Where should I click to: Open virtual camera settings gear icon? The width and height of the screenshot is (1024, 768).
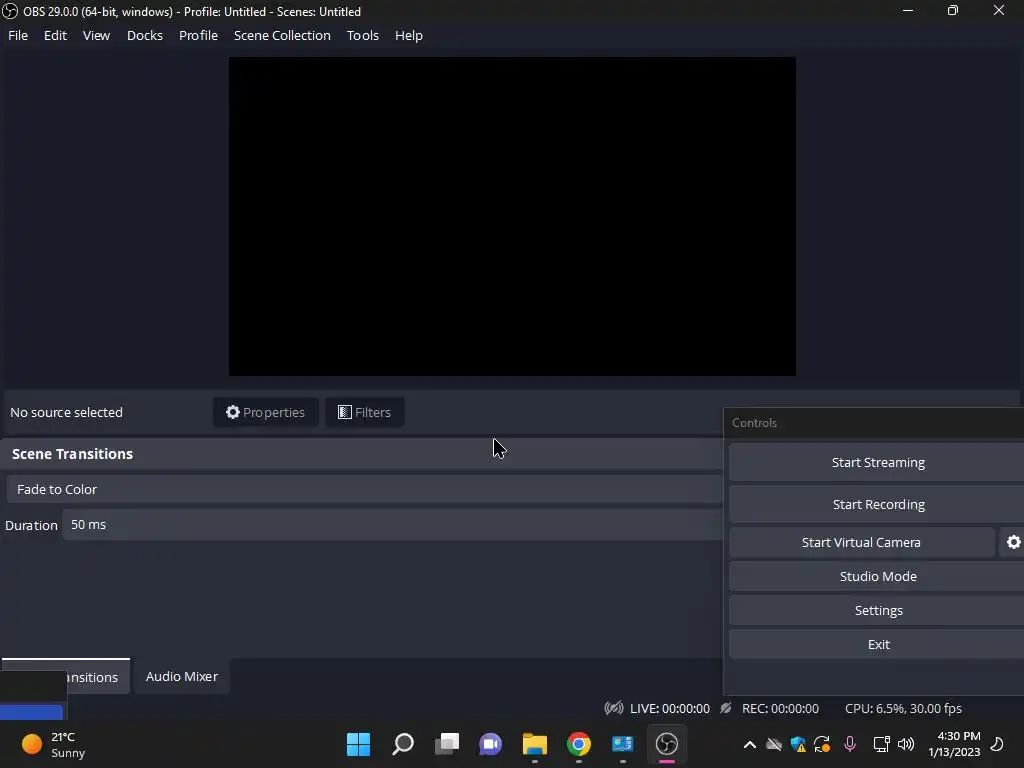(1013, 542)
